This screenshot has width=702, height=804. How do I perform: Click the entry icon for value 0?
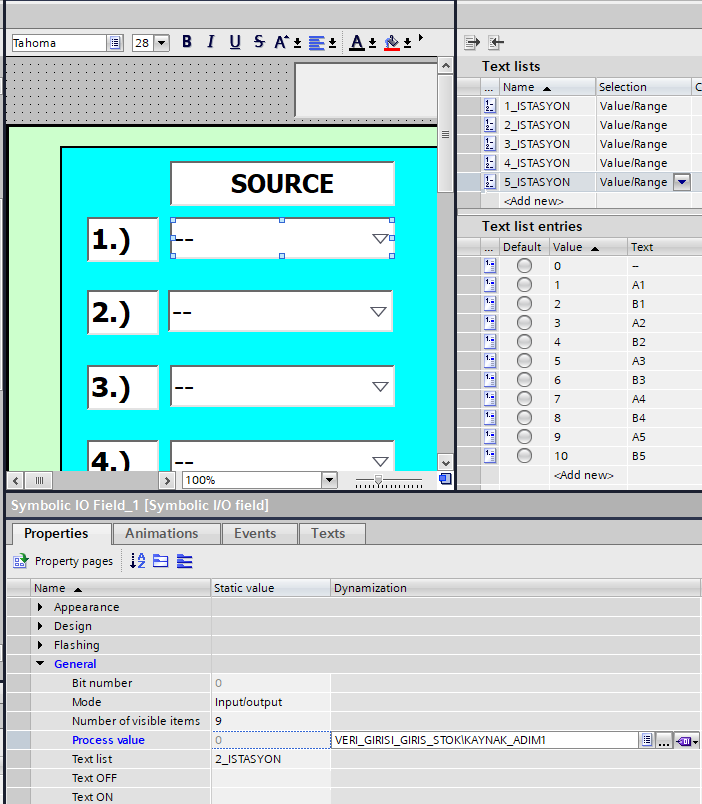(490, 266)
